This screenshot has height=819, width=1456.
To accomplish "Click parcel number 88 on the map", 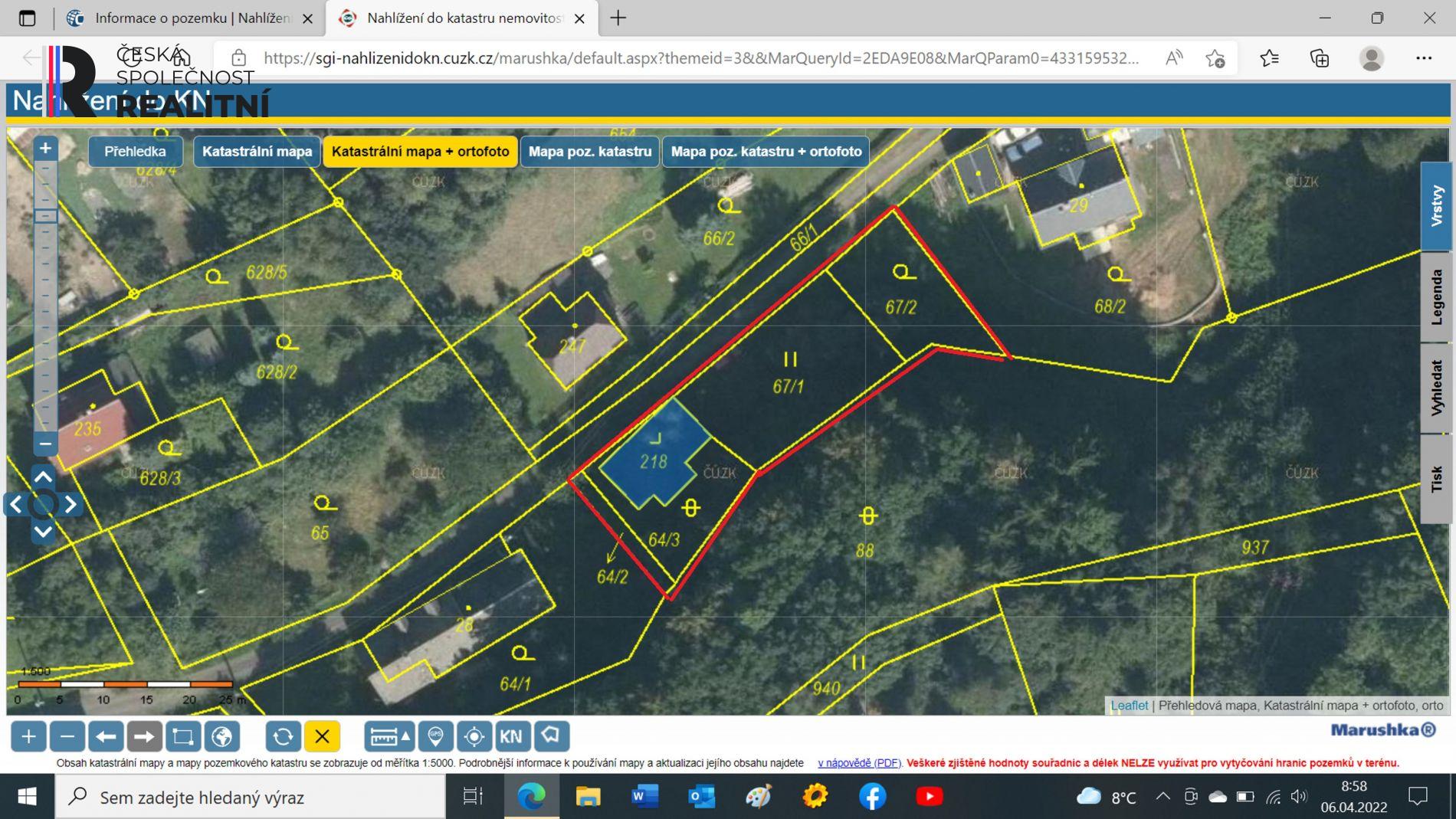I will coord(864,550).
